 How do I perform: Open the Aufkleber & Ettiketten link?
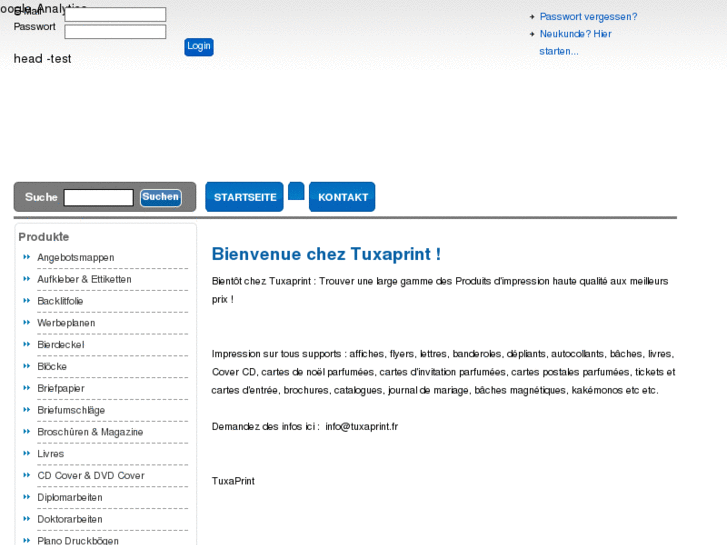84,279
